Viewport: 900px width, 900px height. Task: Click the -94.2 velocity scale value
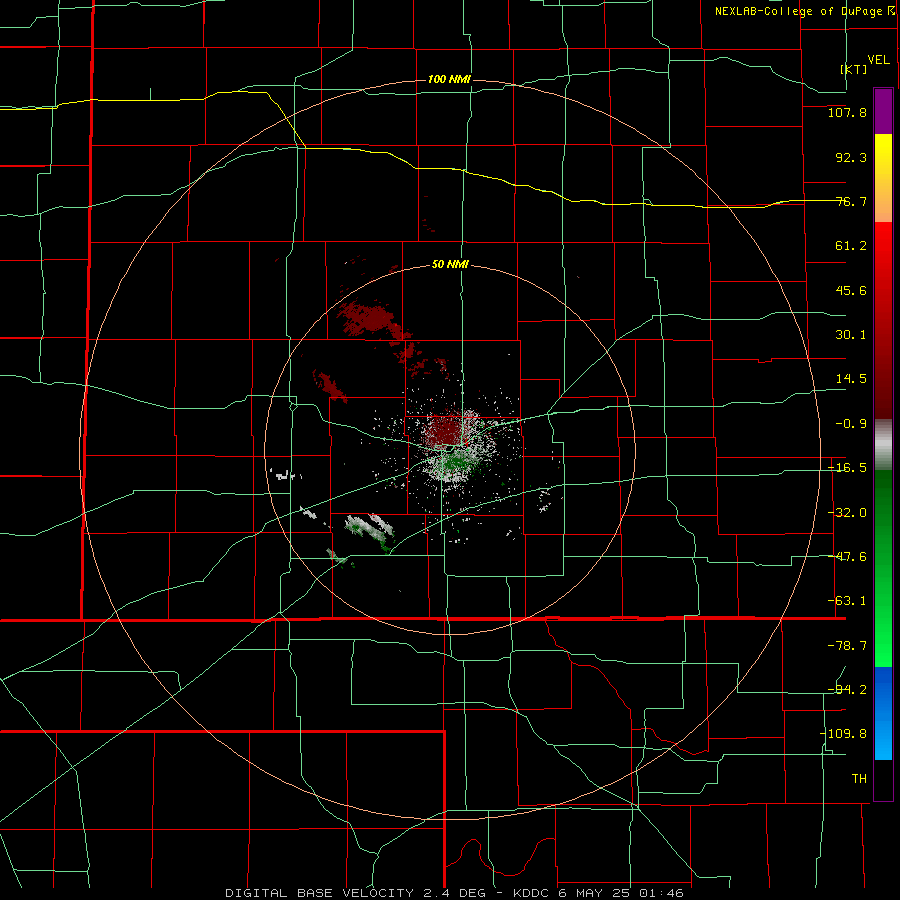tap(847, 690)
